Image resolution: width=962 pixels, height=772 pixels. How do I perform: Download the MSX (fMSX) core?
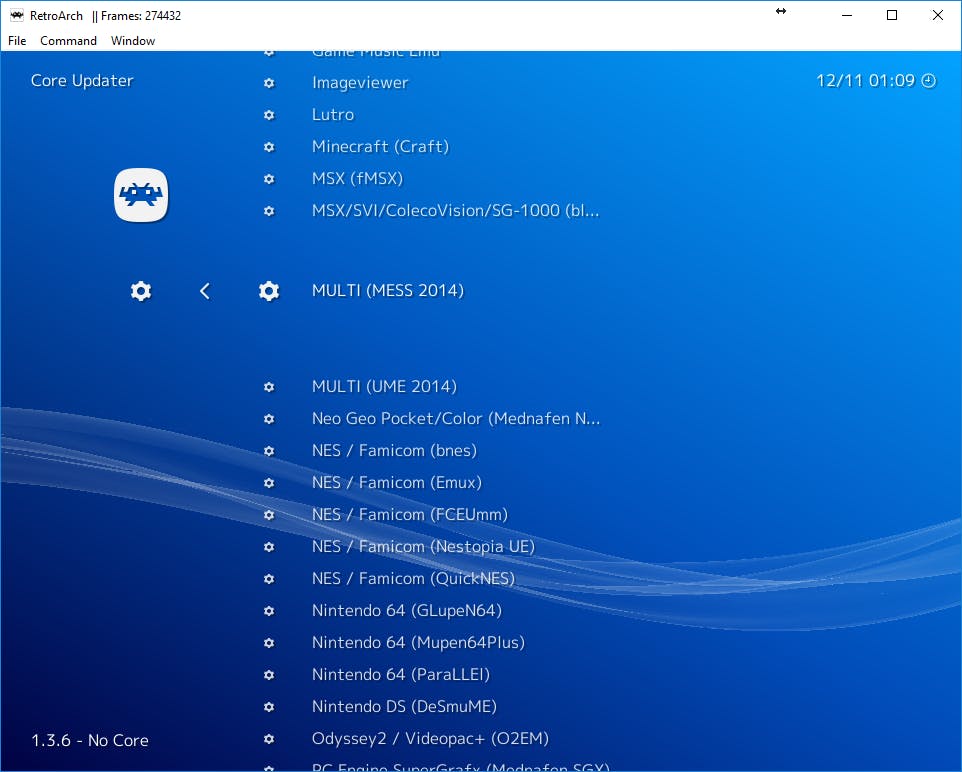pyautogui.click(x=357, y=179)
